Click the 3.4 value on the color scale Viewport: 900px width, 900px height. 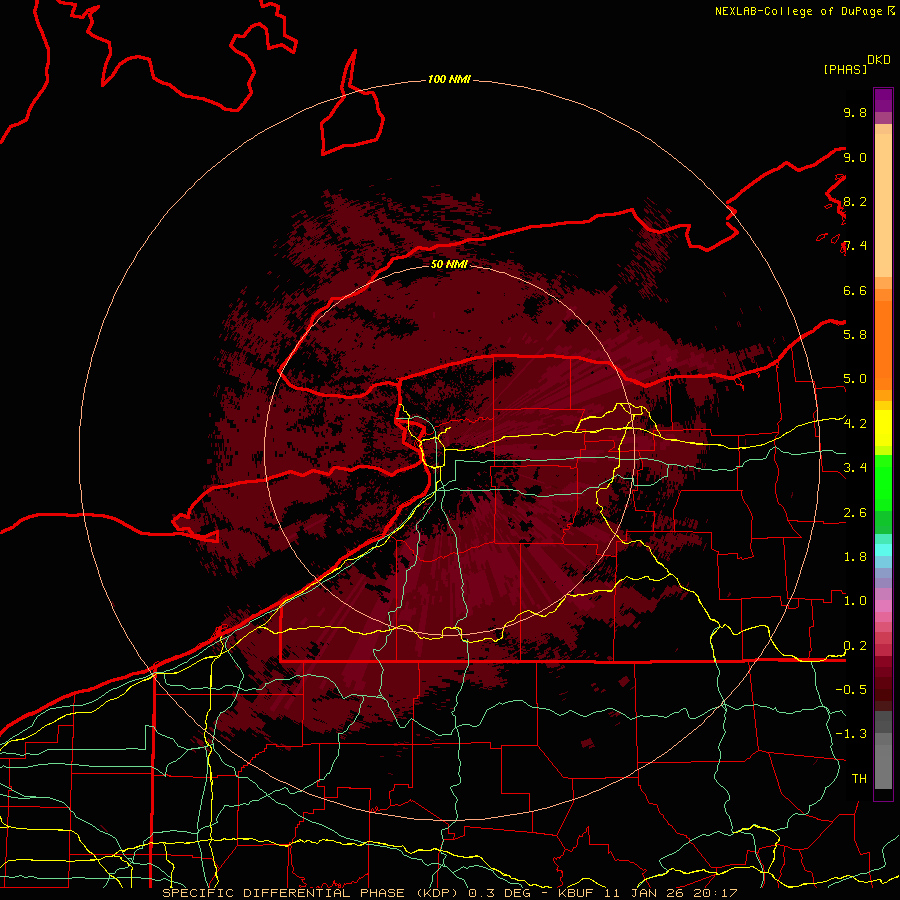855,467
